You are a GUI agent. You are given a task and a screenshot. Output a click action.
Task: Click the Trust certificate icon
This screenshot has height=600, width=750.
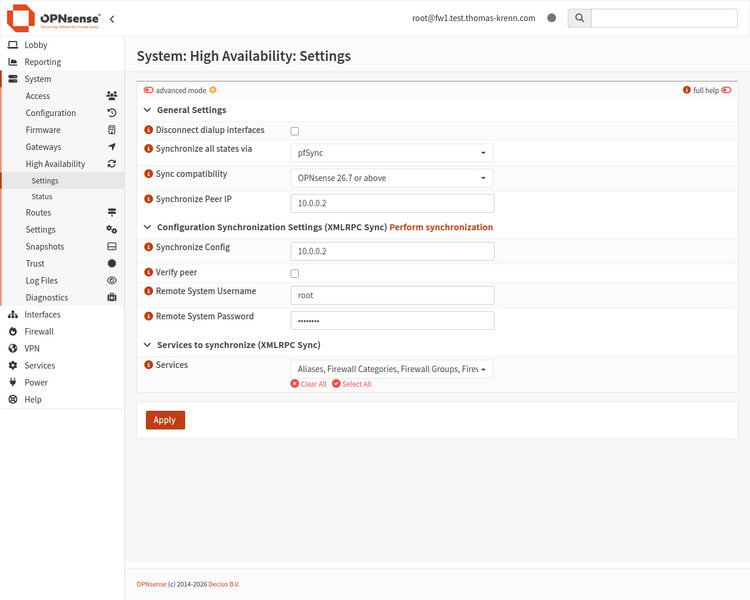111,263
